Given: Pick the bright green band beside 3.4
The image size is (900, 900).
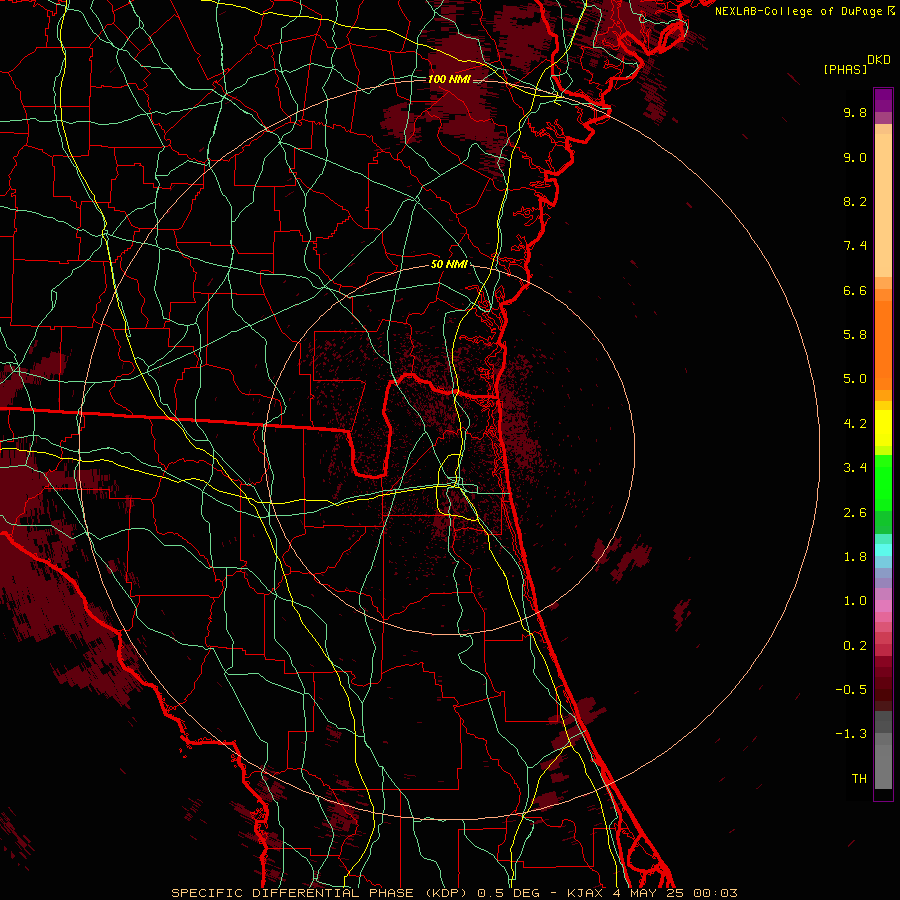Looking at the screenshot, I should click(x=883, y=482).
